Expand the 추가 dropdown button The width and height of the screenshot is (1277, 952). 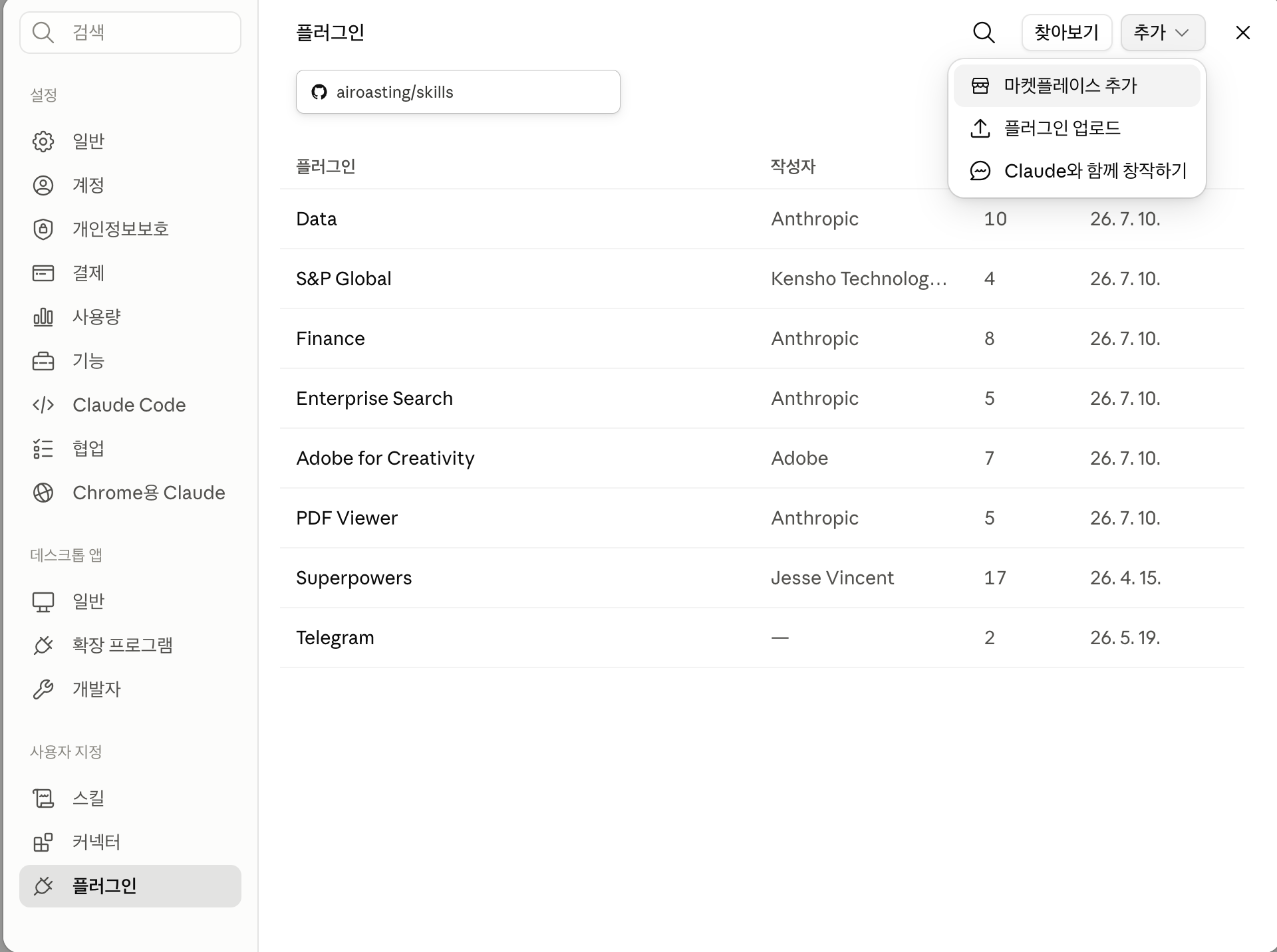coord(1163,33)
